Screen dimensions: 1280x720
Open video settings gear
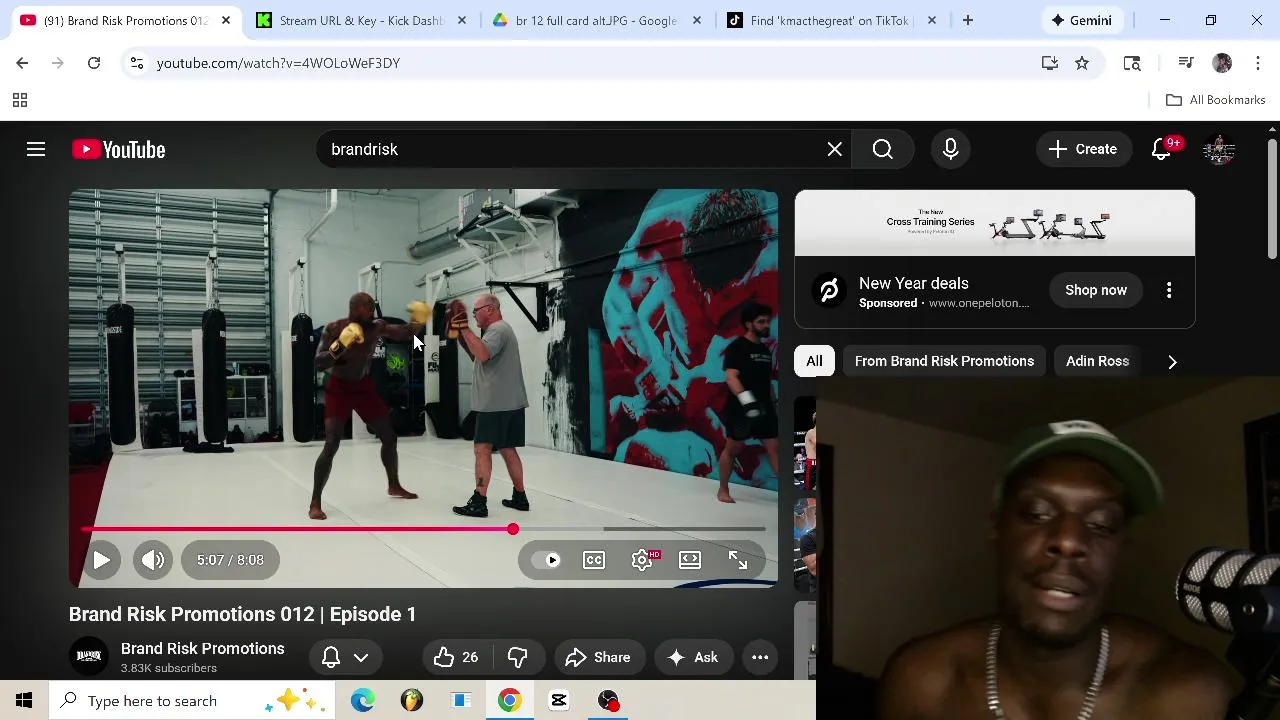tap(642, 560)
